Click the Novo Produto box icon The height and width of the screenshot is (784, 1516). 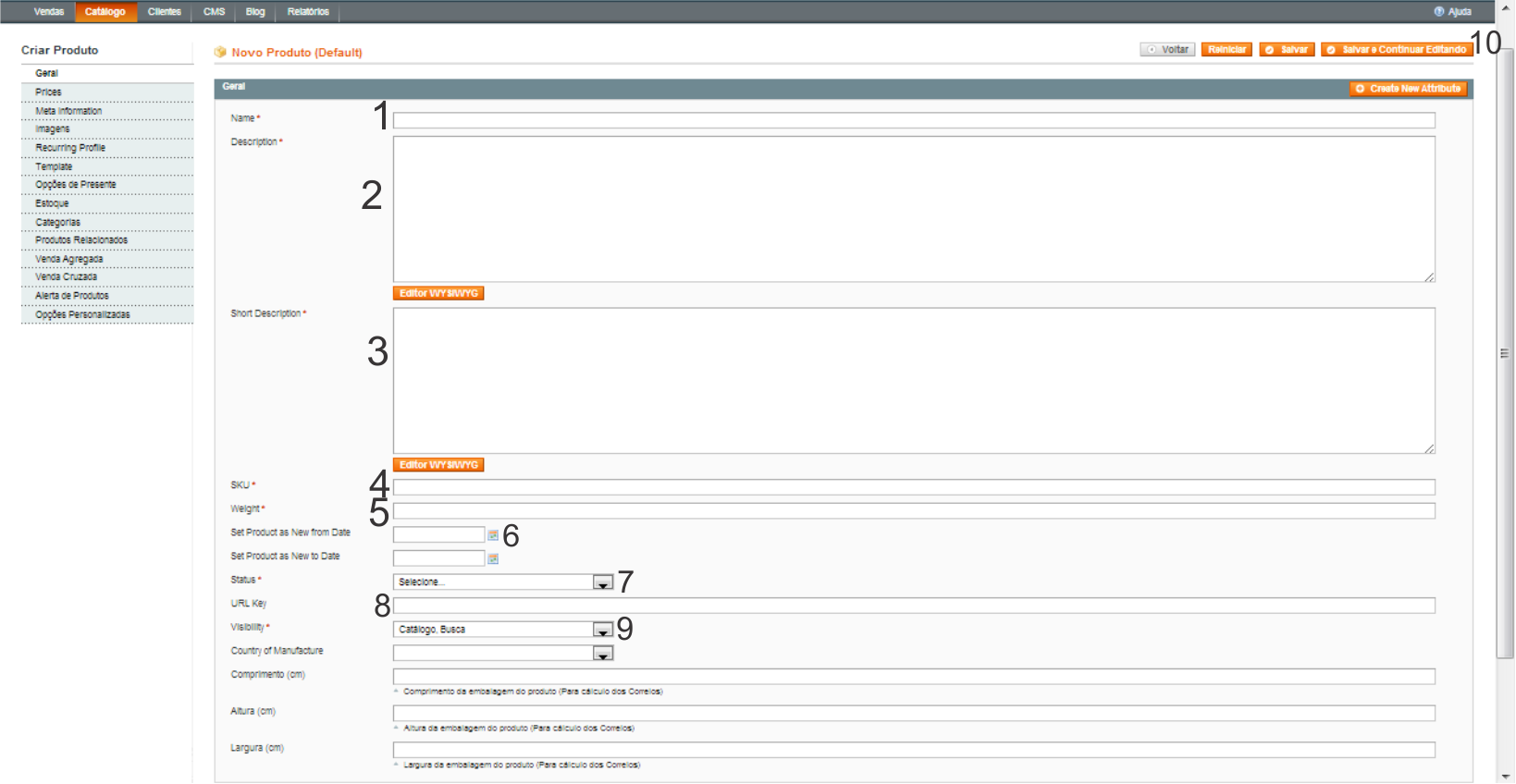pos(220,53)
